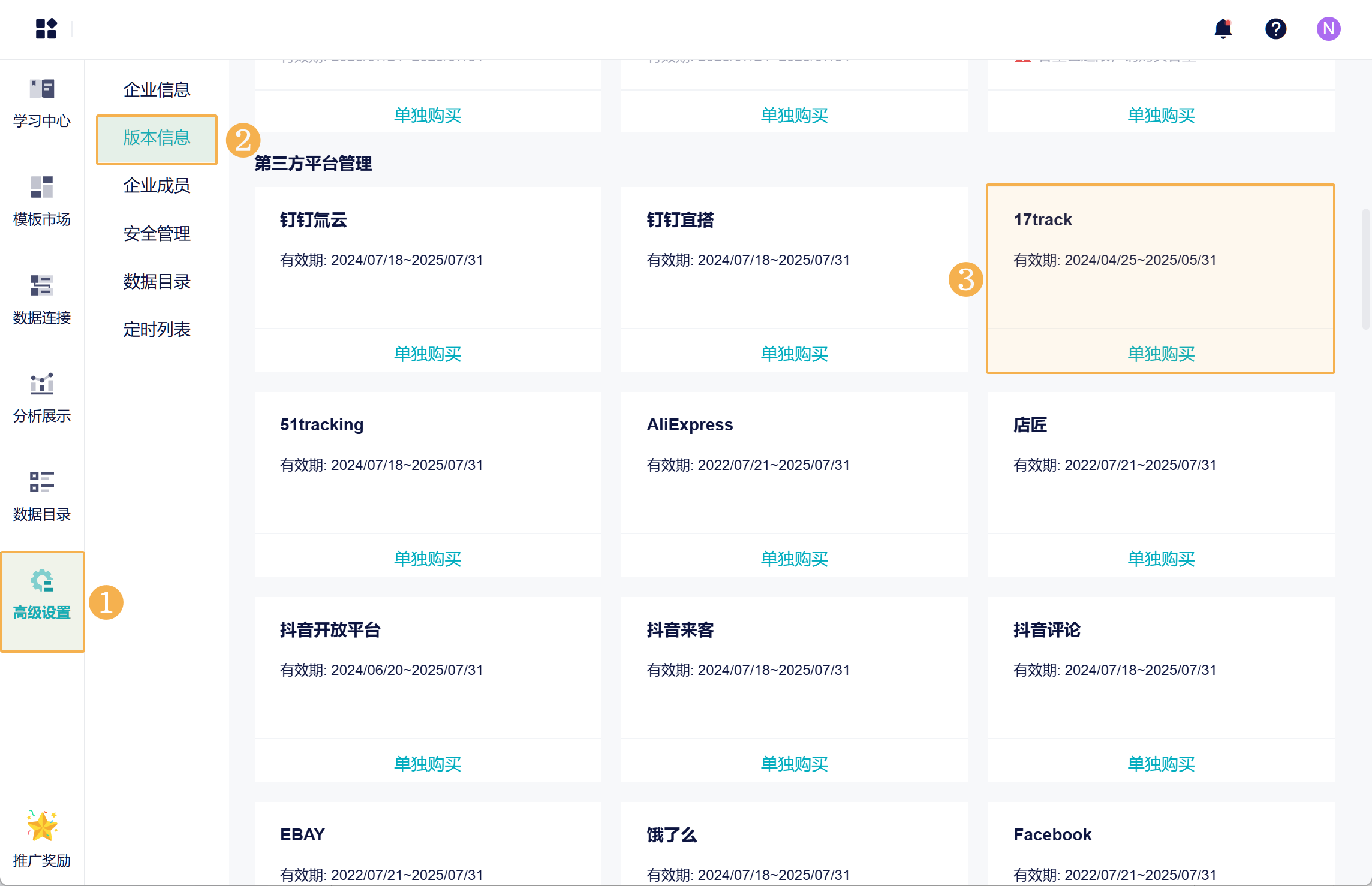Click 单独购买 under 17track card
The image size is (1372, 886).
[x=1161, y=354]
